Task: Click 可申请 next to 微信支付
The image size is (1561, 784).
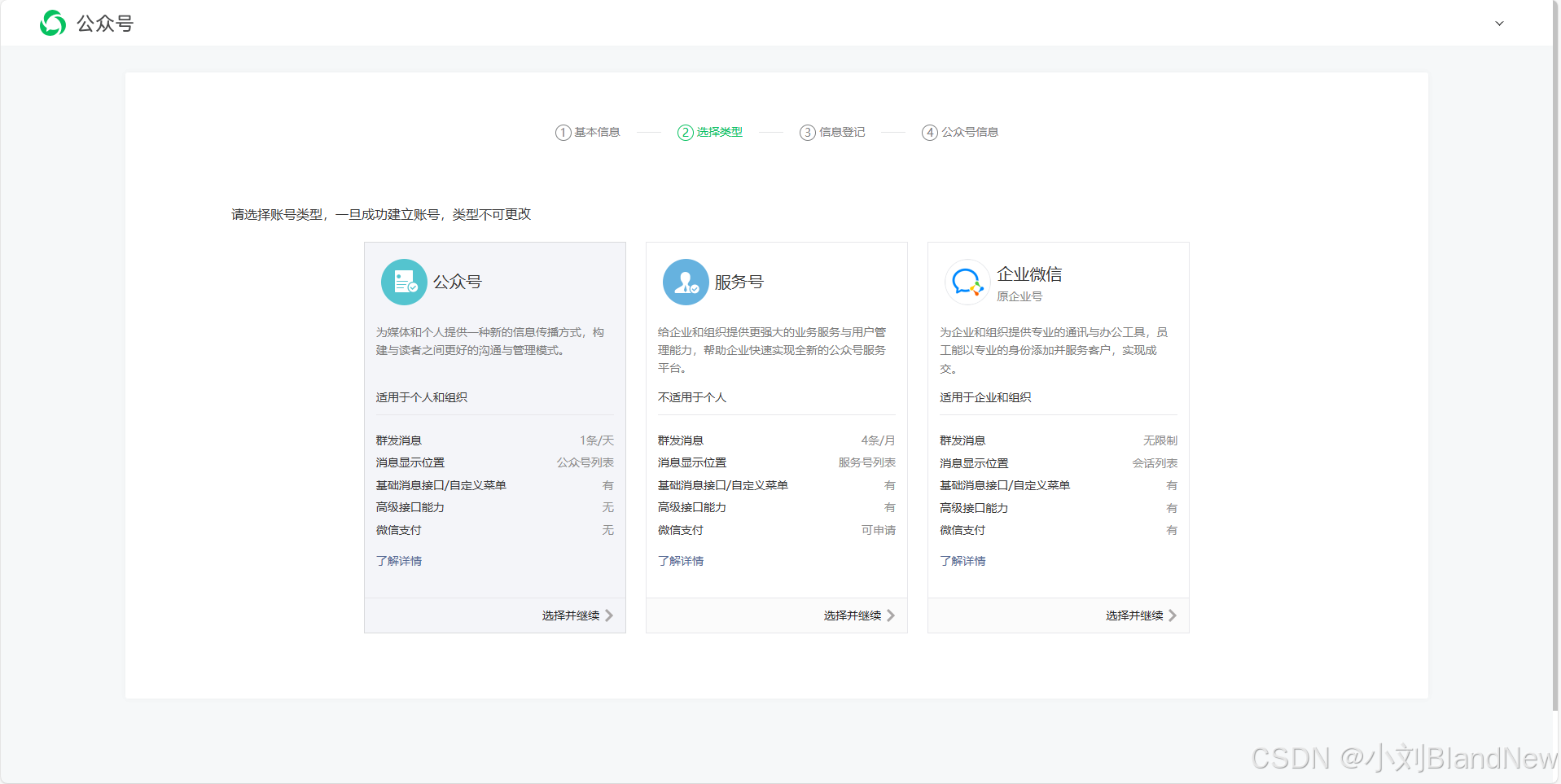Action: coord(879,530)
